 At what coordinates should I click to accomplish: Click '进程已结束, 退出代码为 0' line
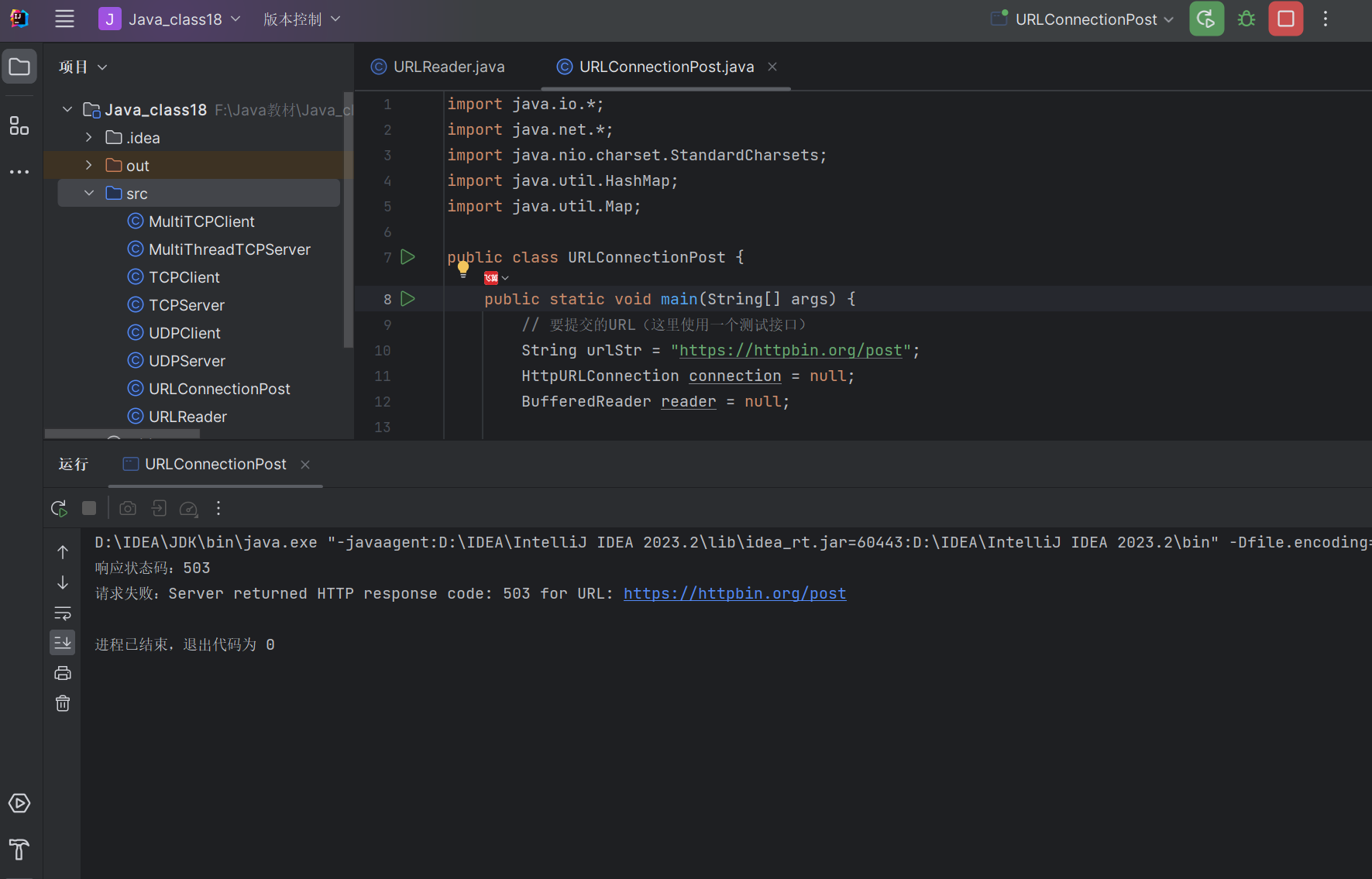[184, 644]
